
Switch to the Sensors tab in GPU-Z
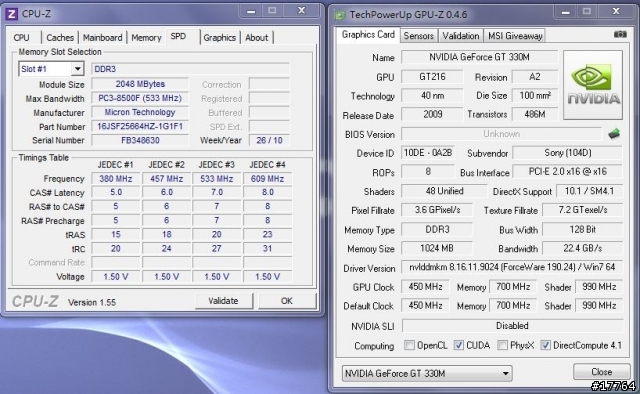tap(419, 36)
